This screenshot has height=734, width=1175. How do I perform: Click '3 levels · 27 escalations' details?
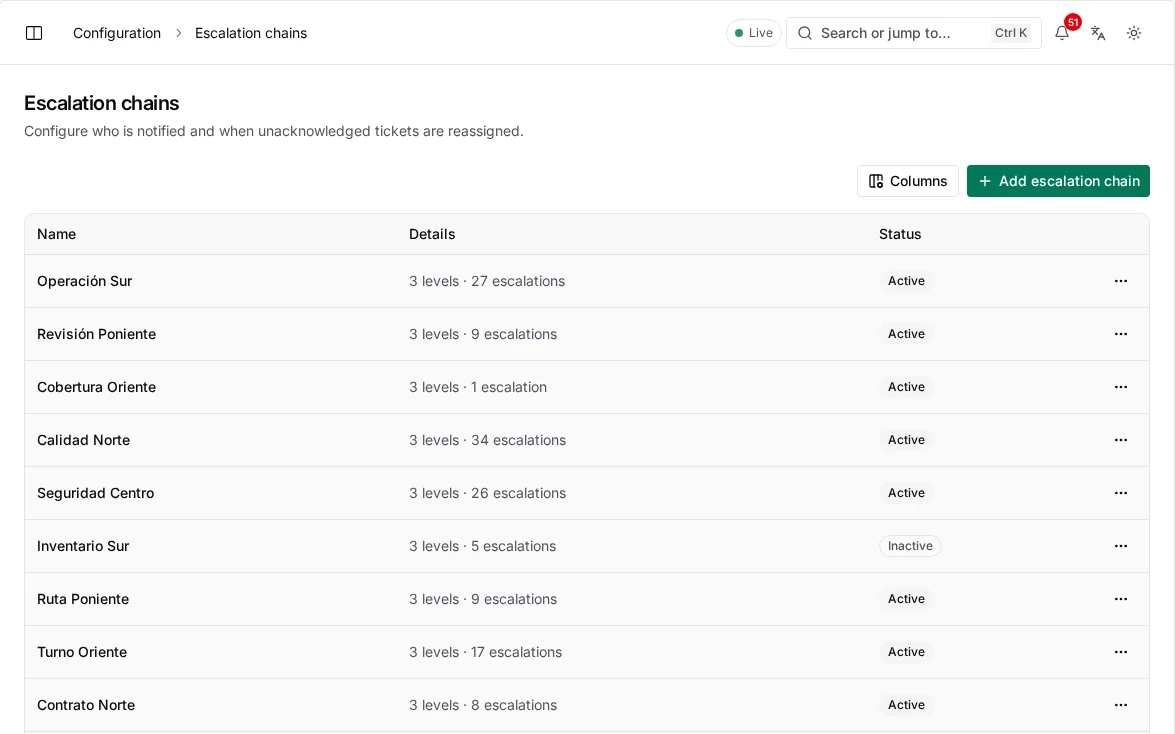[487, 281]
